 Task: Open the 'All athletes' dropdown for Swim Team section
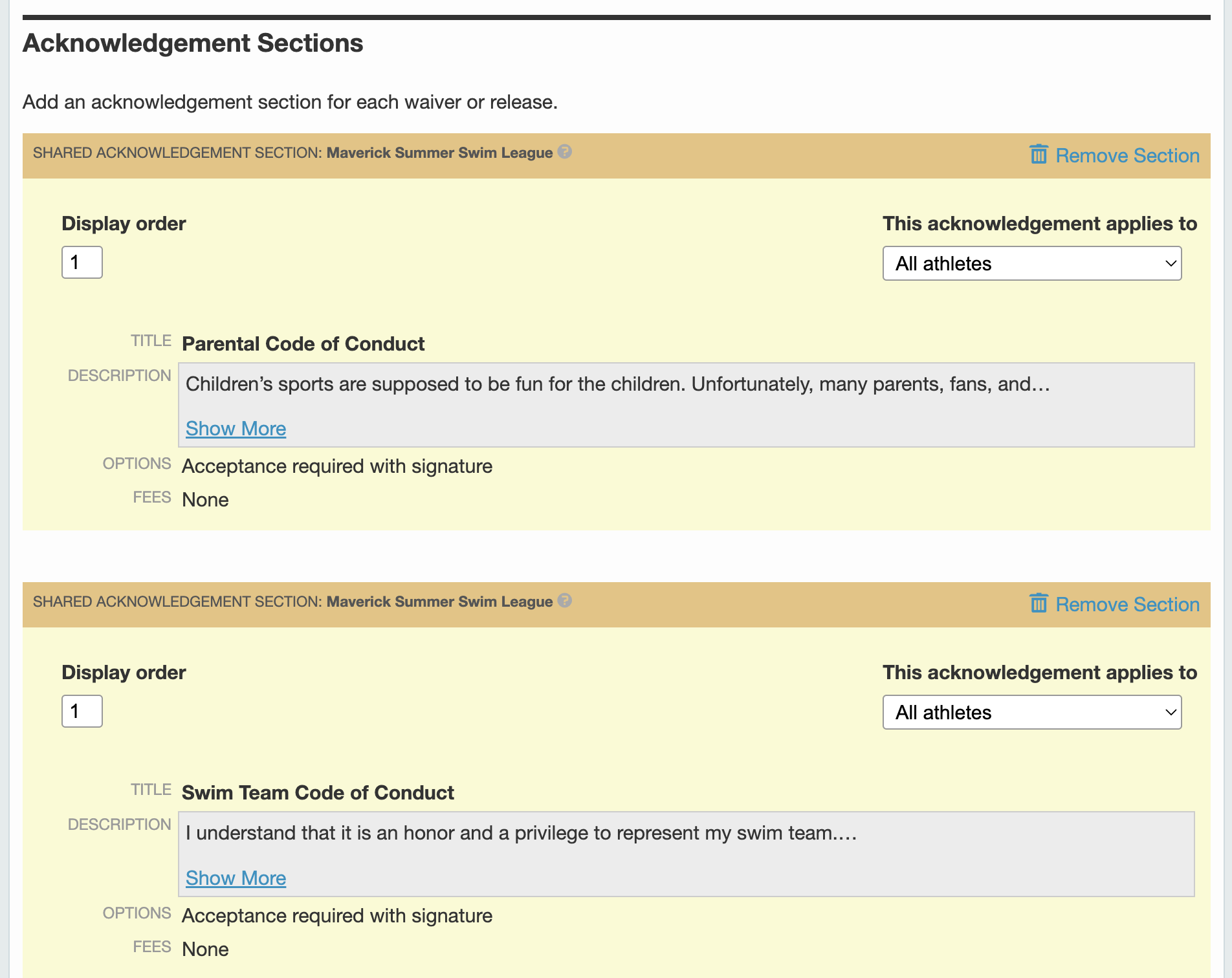coord(1031,712)
